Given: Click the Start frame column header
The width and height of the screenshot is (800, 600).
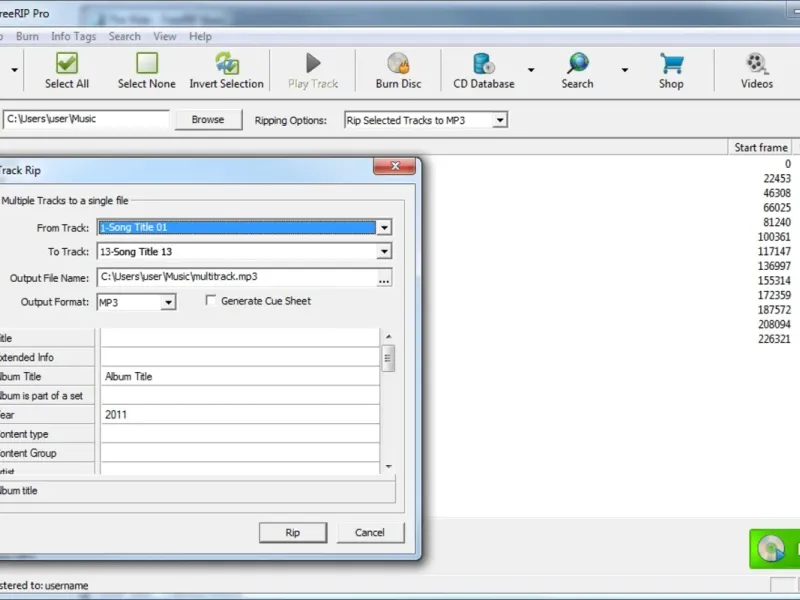Looking at the screenshot, I should coord(760,147).
